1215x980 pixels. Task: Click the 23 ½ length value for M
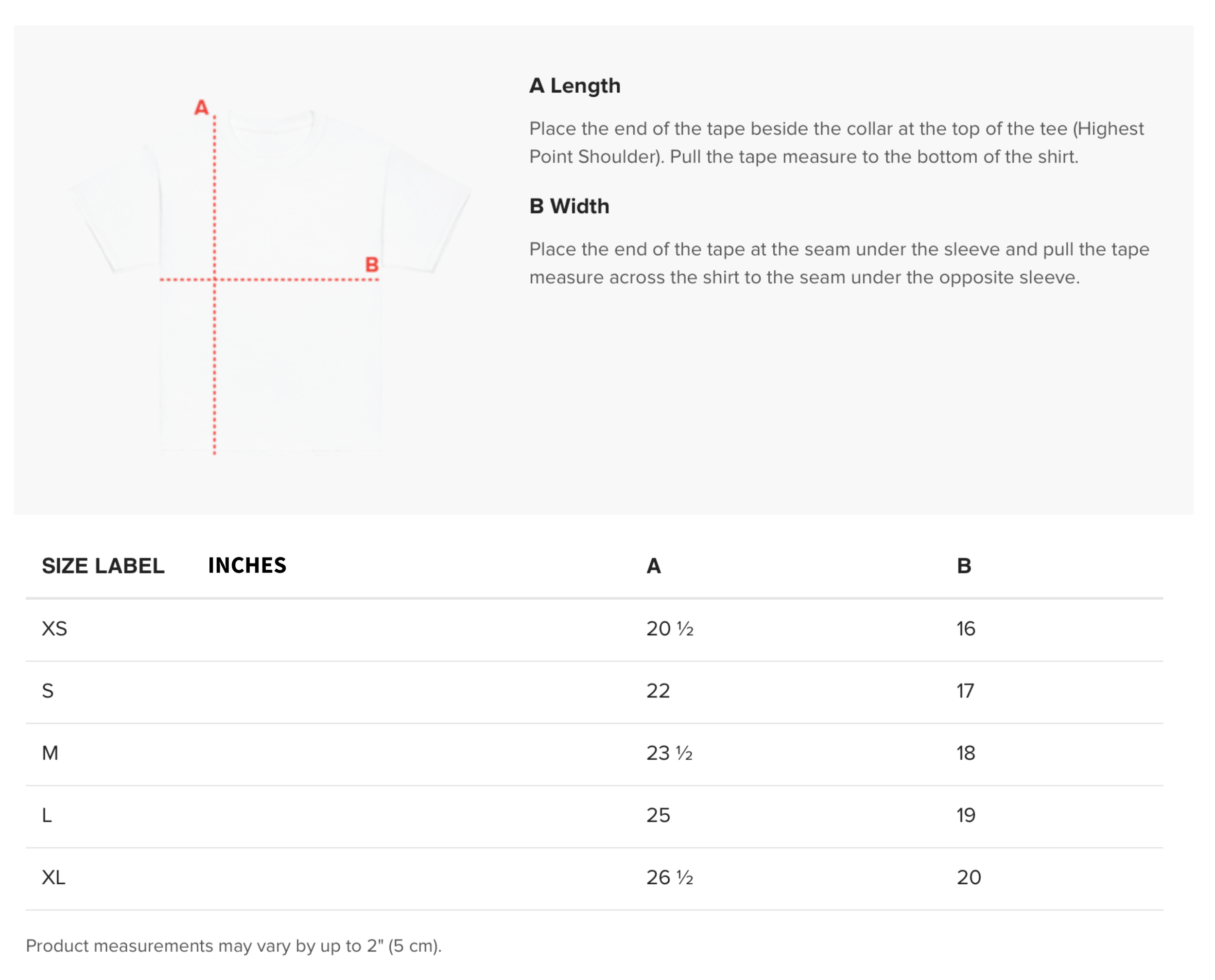click(x=669, y=752)
